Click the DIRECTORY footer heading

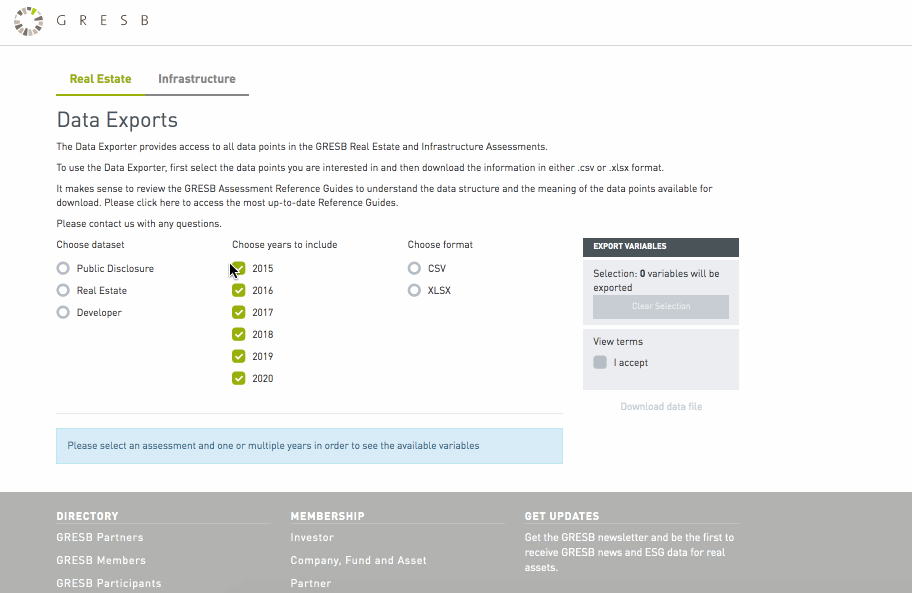87,516
